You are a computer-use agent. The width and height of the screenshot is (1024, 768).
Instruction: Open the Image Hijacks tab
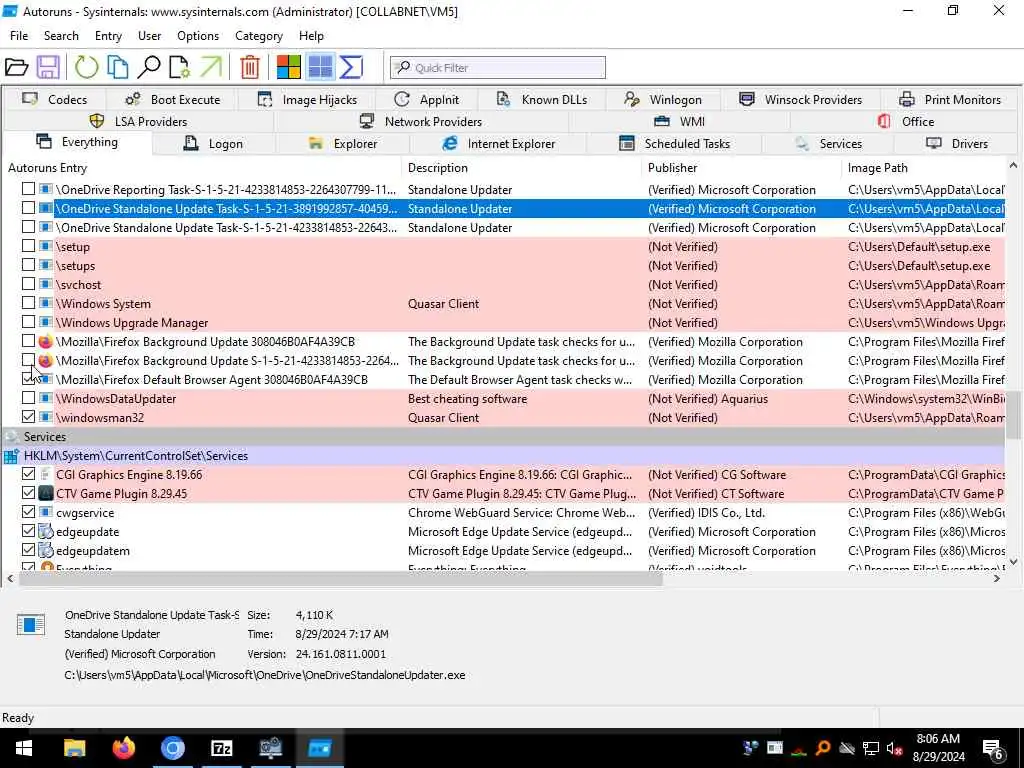307,99
